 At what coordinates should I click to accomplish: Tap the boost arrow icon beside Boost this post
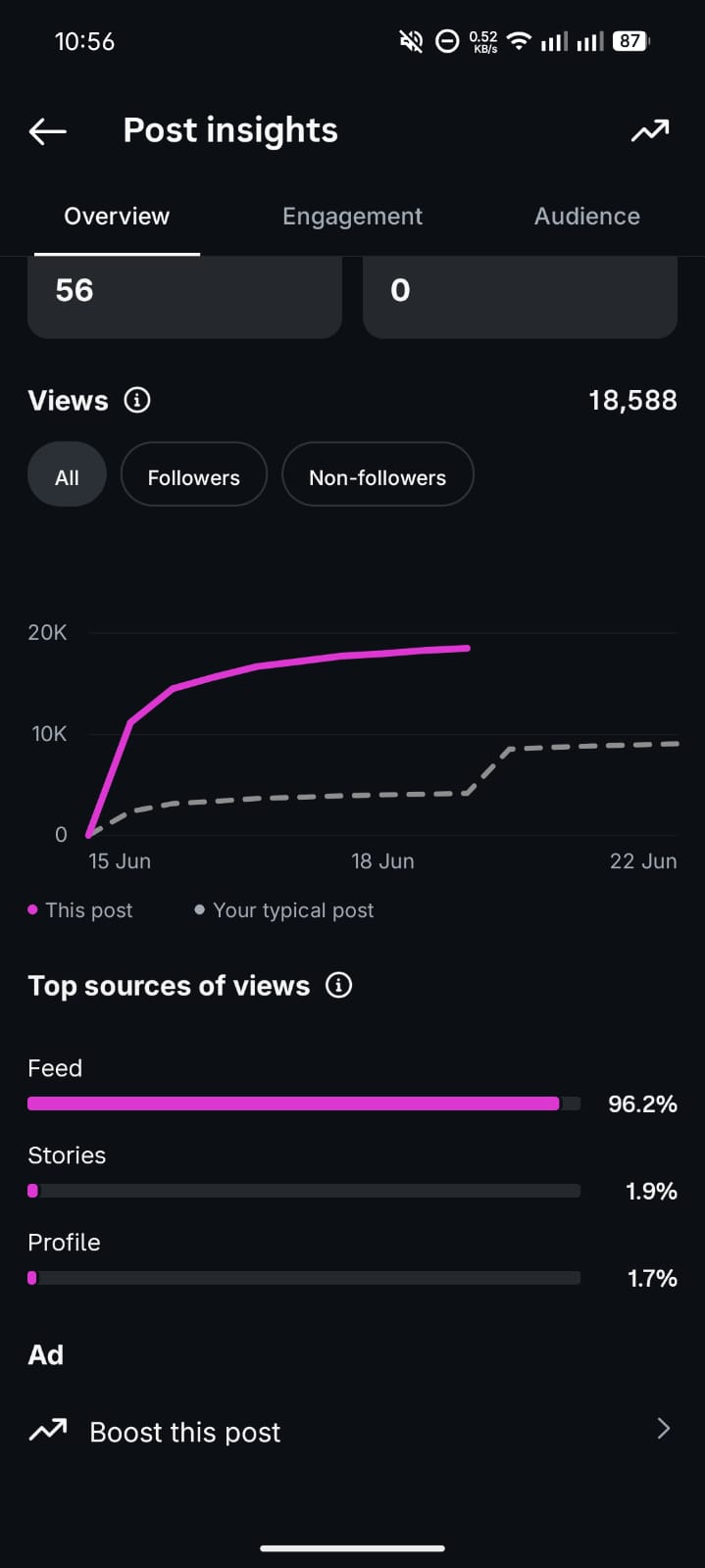[x=47, y=1431]
